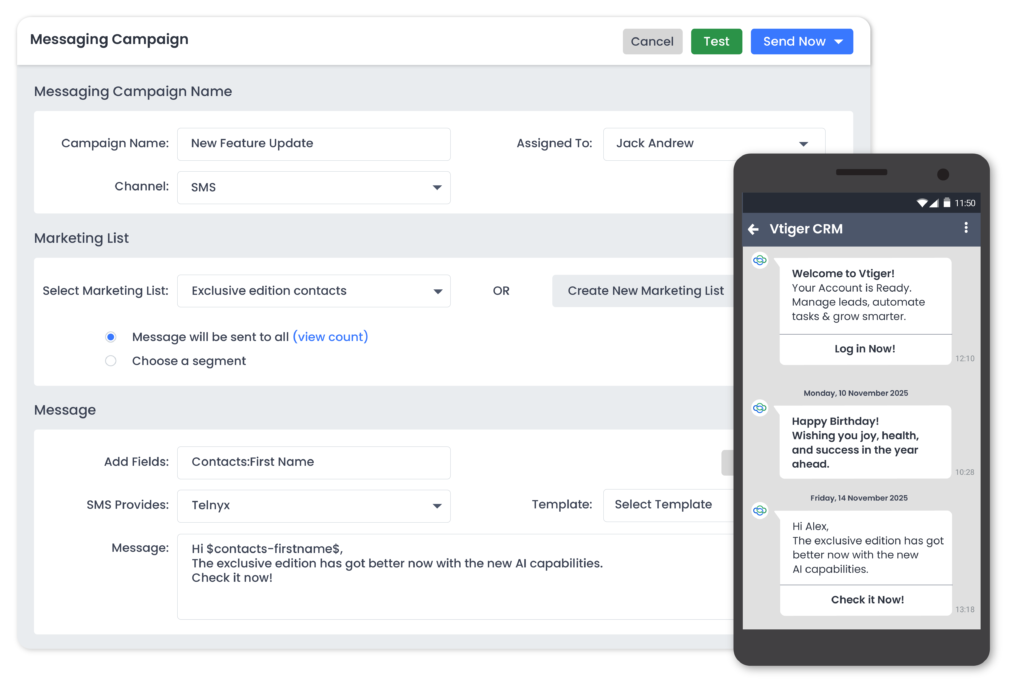This screenshot has height=683, width=1024.
Task: Click the Campaign Name input field
Action: click(x=314, y=144)
